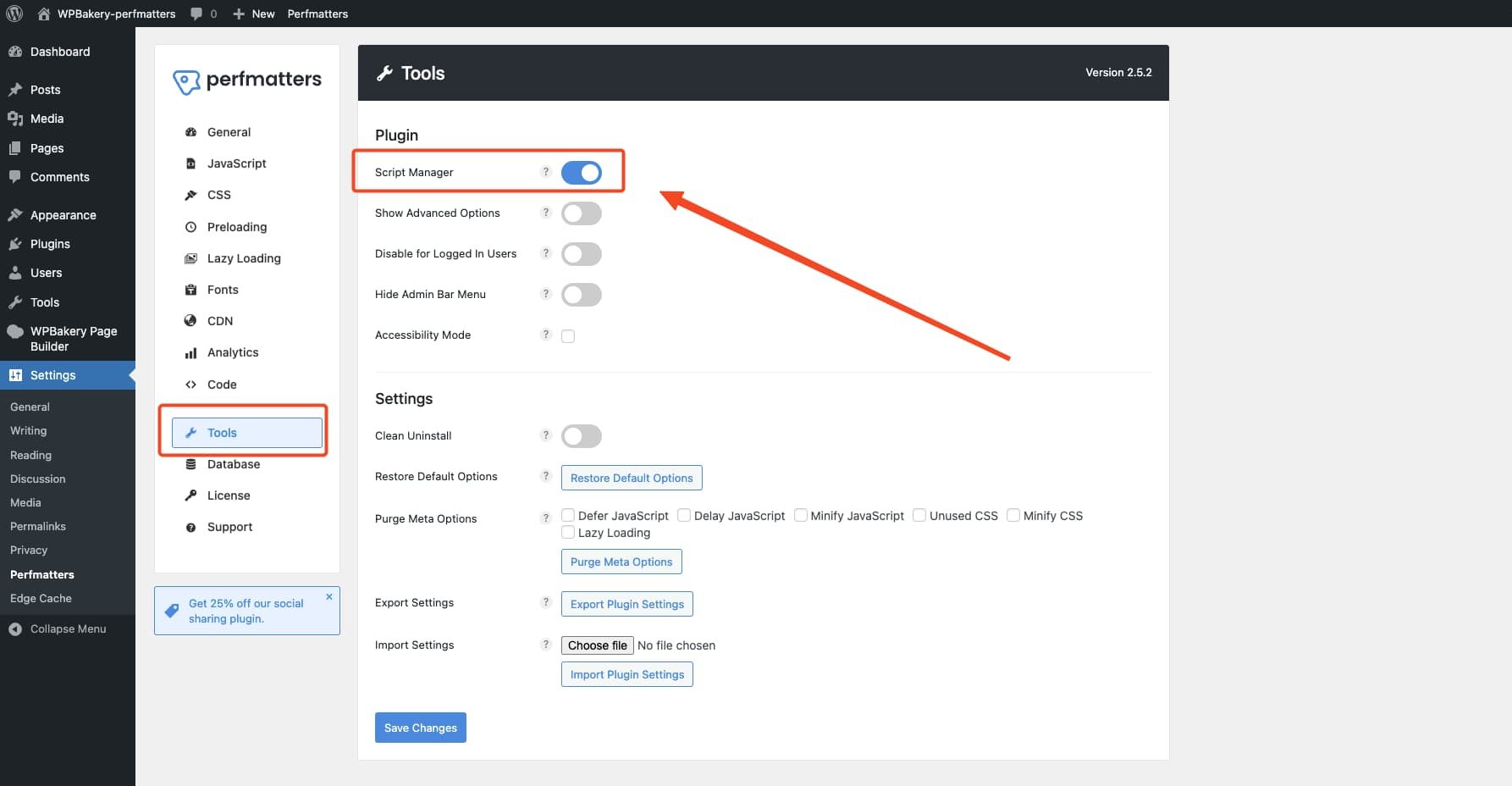Open the Edge Cache settings page
1512x786 pixels.
point(40,598)
